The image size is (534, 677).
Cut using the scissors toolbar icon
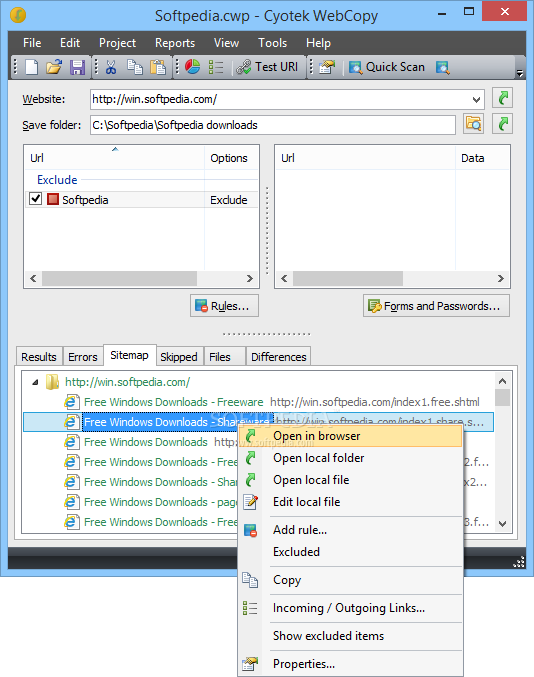111,67
